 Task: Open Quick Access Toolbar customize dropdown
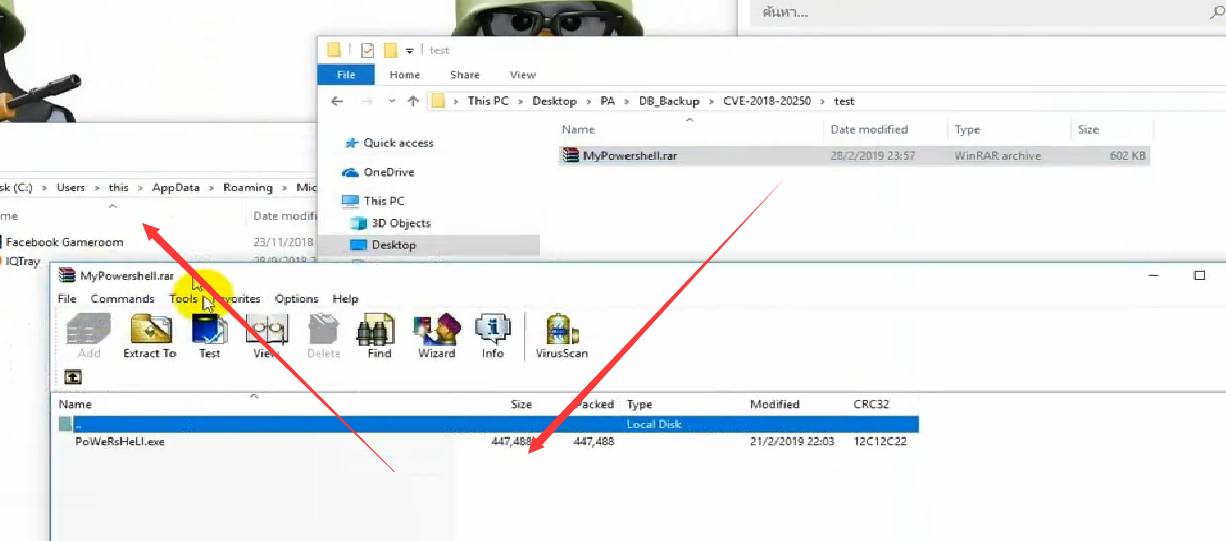point(410,50)
